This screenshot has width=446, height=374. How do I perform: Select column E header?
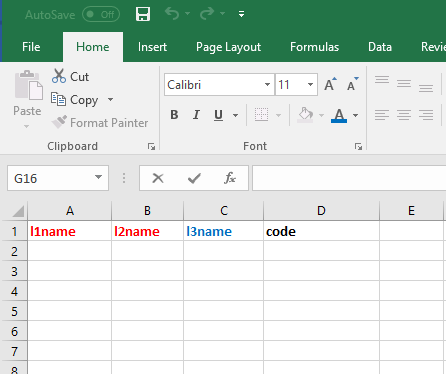[x=411, y=211]
